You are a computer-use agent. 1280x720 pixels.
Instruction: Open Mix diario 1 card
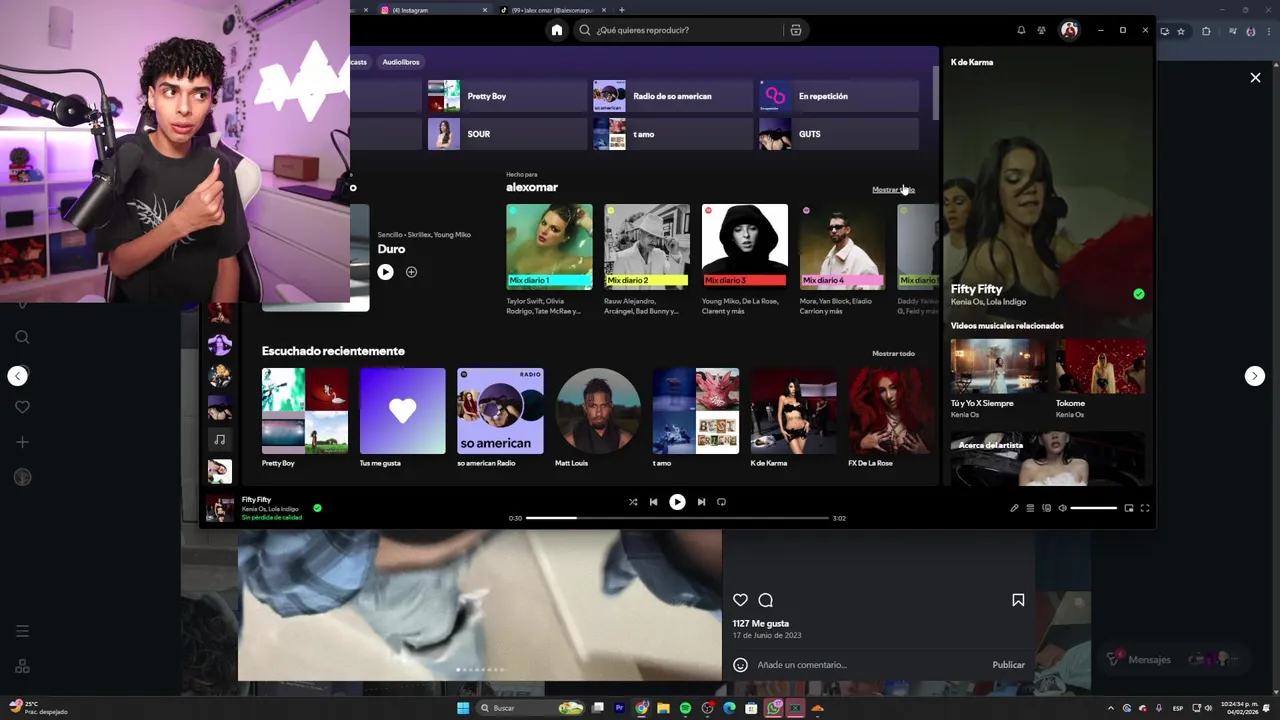point(549,260)
